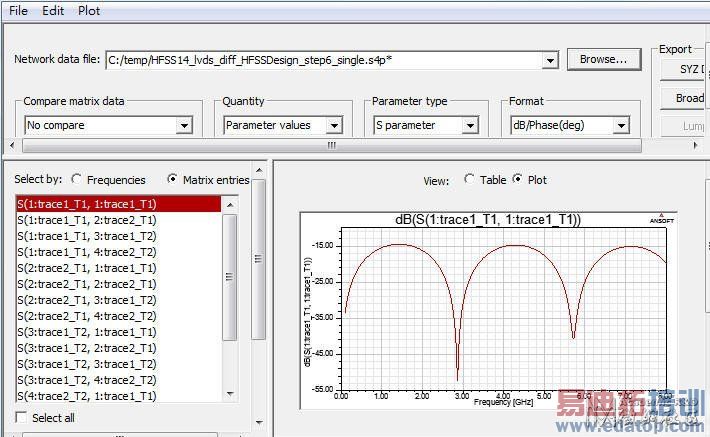Select S(4:trace2_T2, 1:trace1_T1) entry

pyautogui.click(x=119, y=396)
